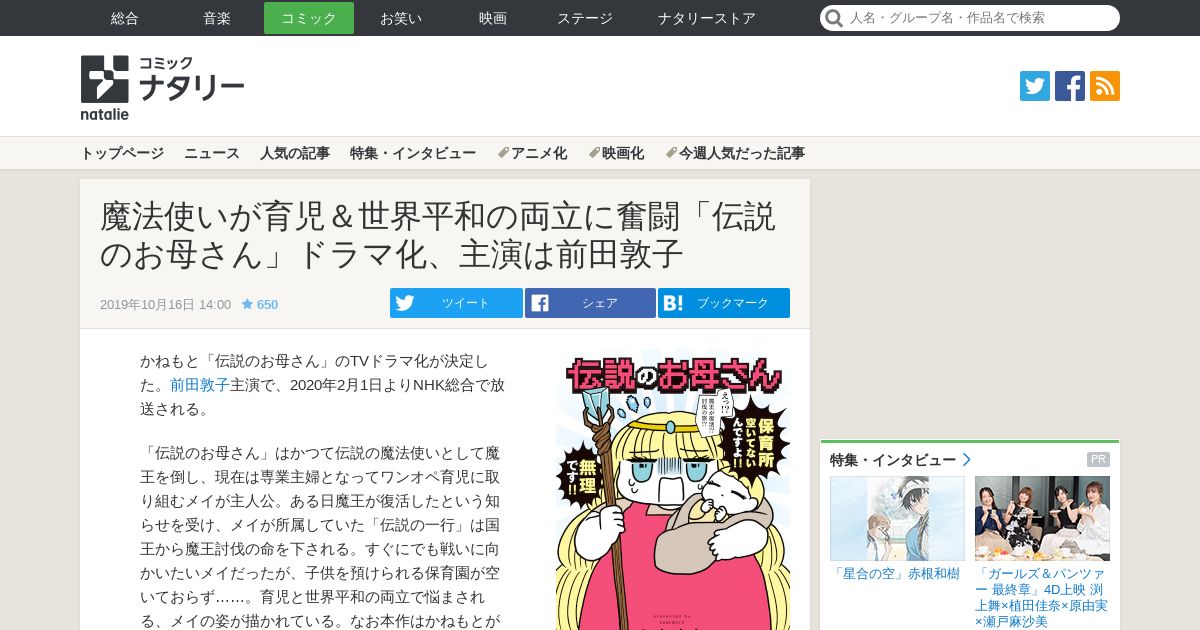Open ニュース in sub navigation
This screenshot has width=1200, height=630.
(212, 153)
